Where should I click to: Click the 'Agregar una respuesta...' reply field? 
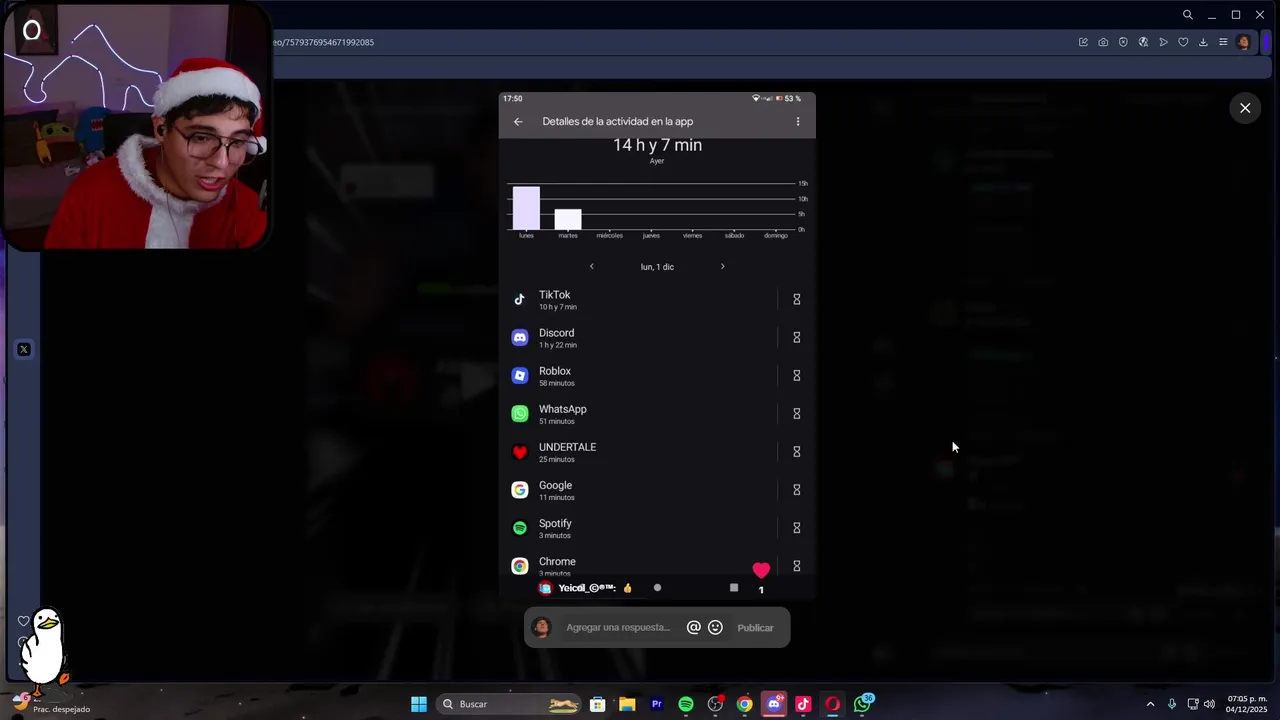click(618, 628)
